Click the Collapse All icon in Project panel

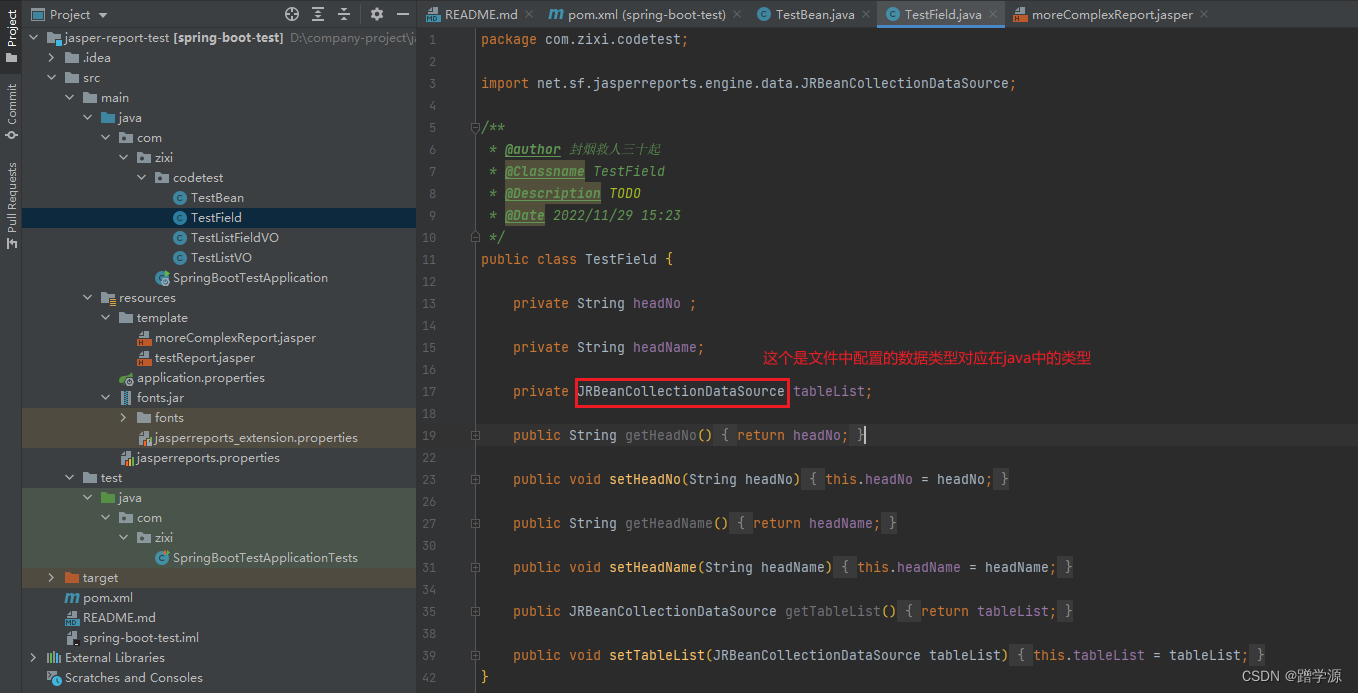(x=344, y=14)
